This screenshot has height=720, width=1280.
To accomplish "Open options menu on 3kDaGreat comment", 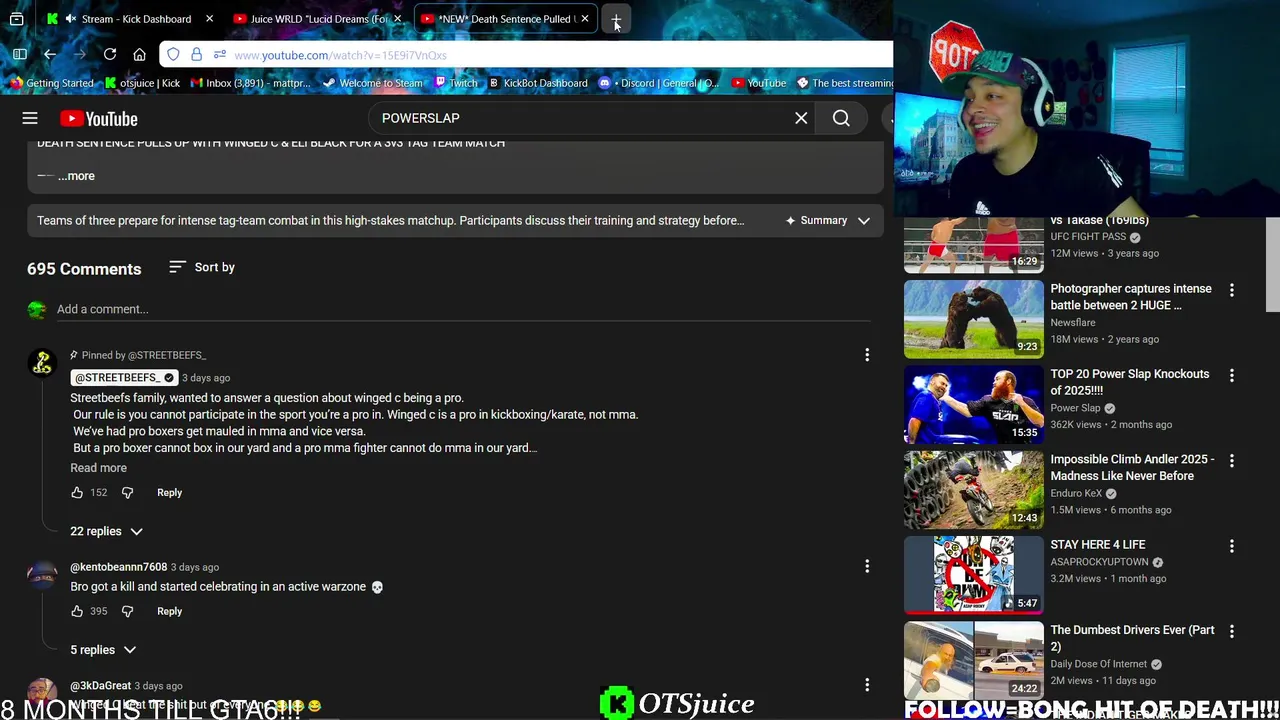I will [867, 685].
